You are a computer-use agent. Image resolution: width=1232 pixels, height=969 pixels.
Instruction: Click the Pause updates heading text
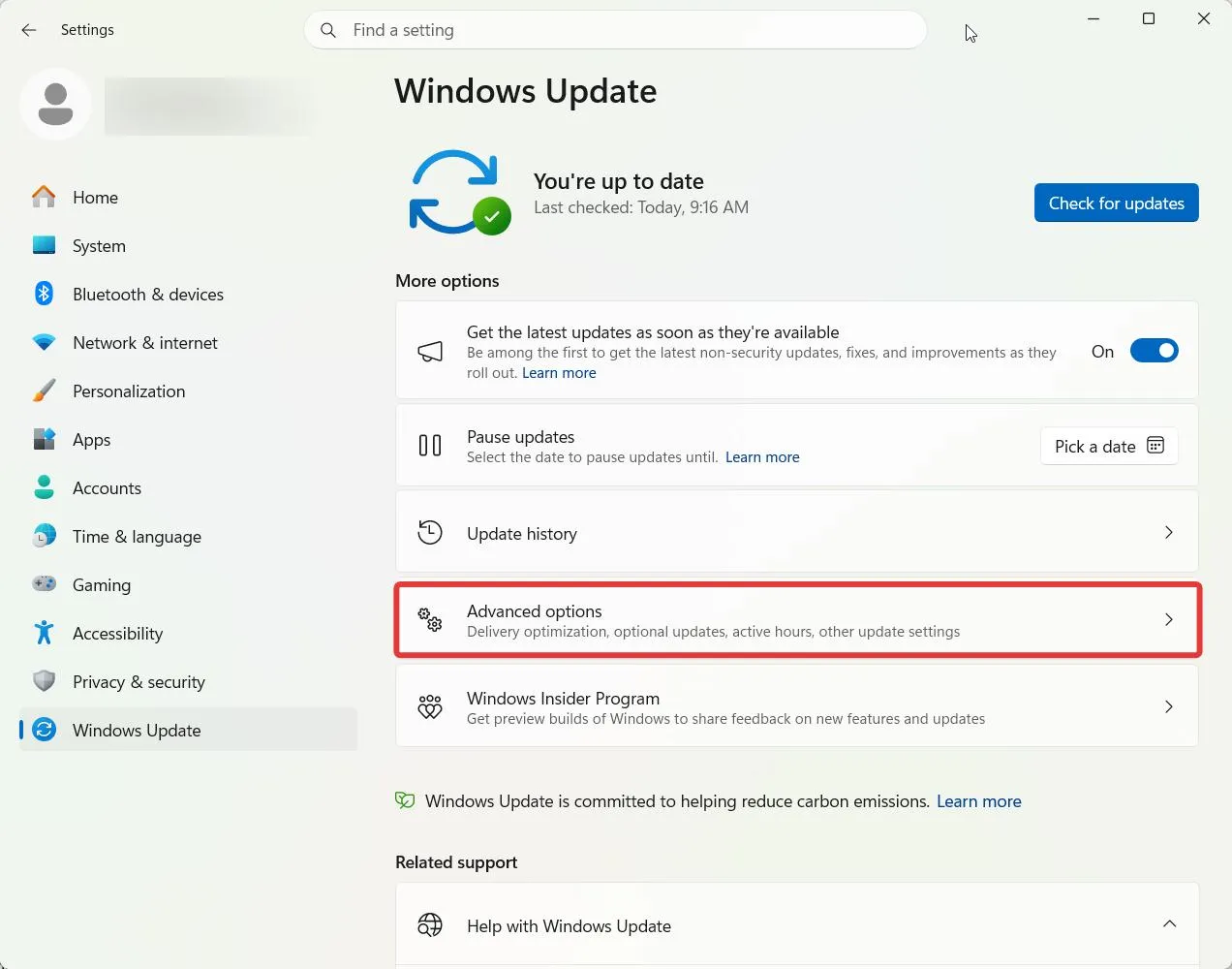click(520, 437)
